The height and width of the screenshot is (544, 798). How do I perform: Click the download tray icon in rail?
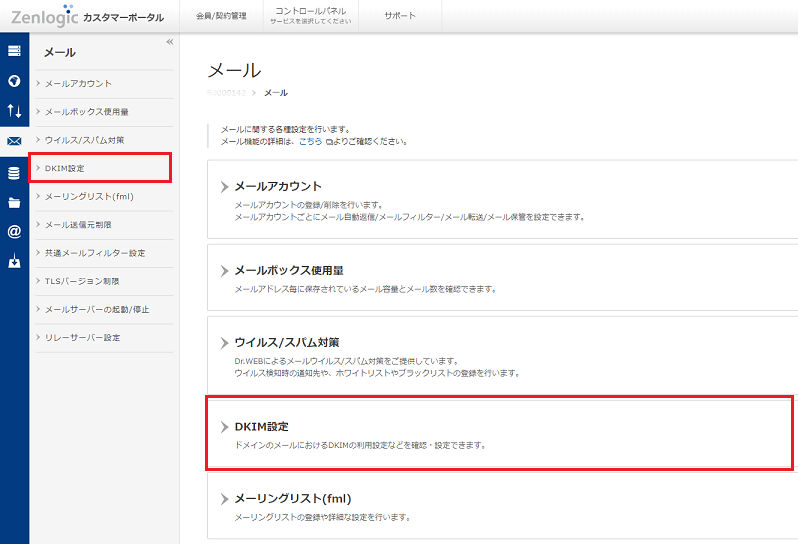(x=14, y=263)
